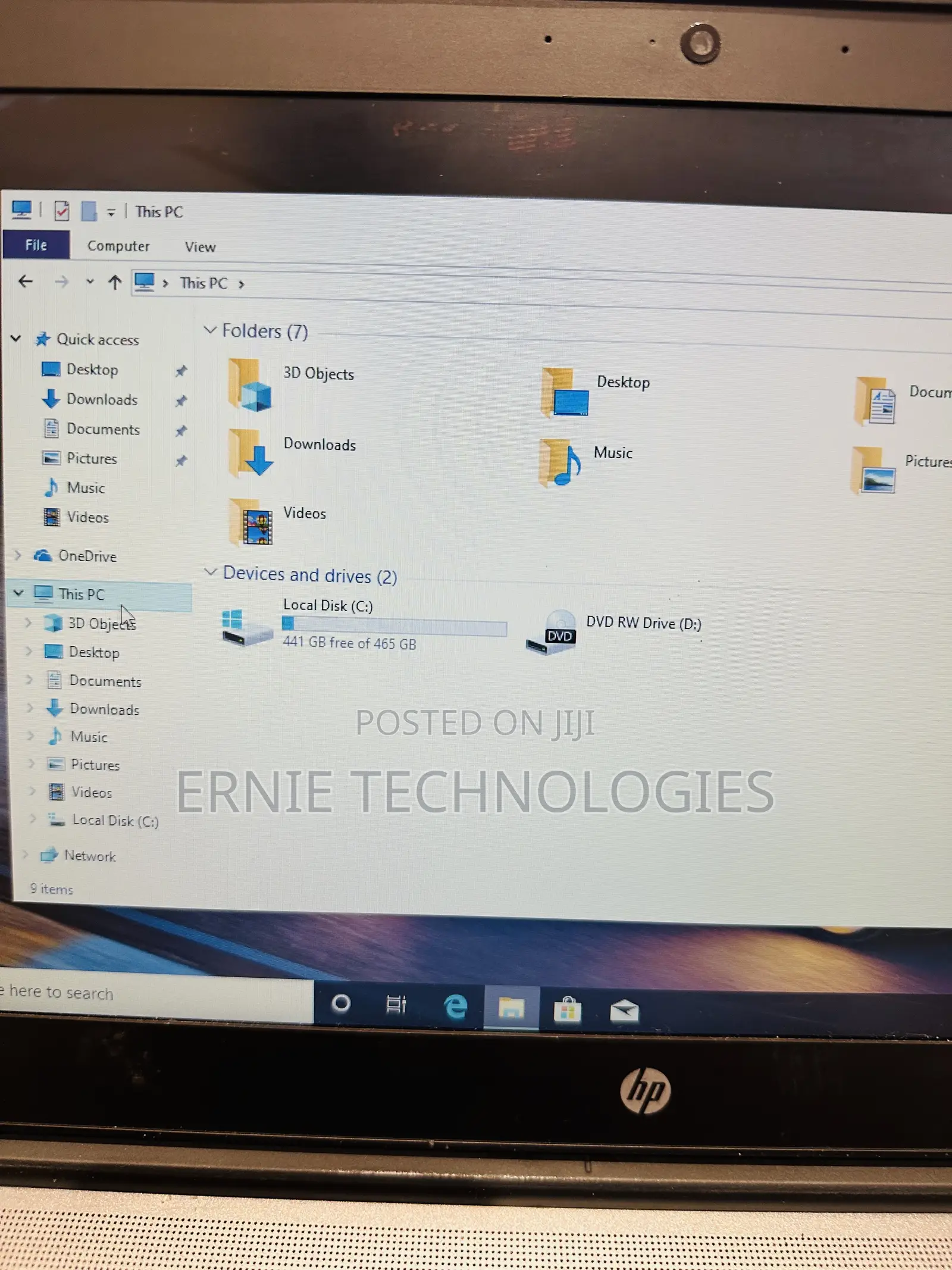The height and width of the screenshot is (1270, 952).
Task: Select OneDrive in the navigation pane
Action: click(87, 555)
